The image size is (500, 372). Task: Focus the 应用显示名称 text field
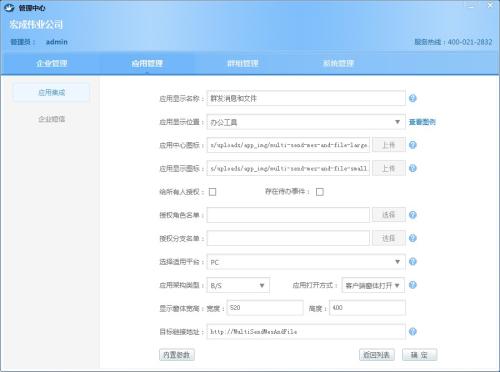click(306, 98)
